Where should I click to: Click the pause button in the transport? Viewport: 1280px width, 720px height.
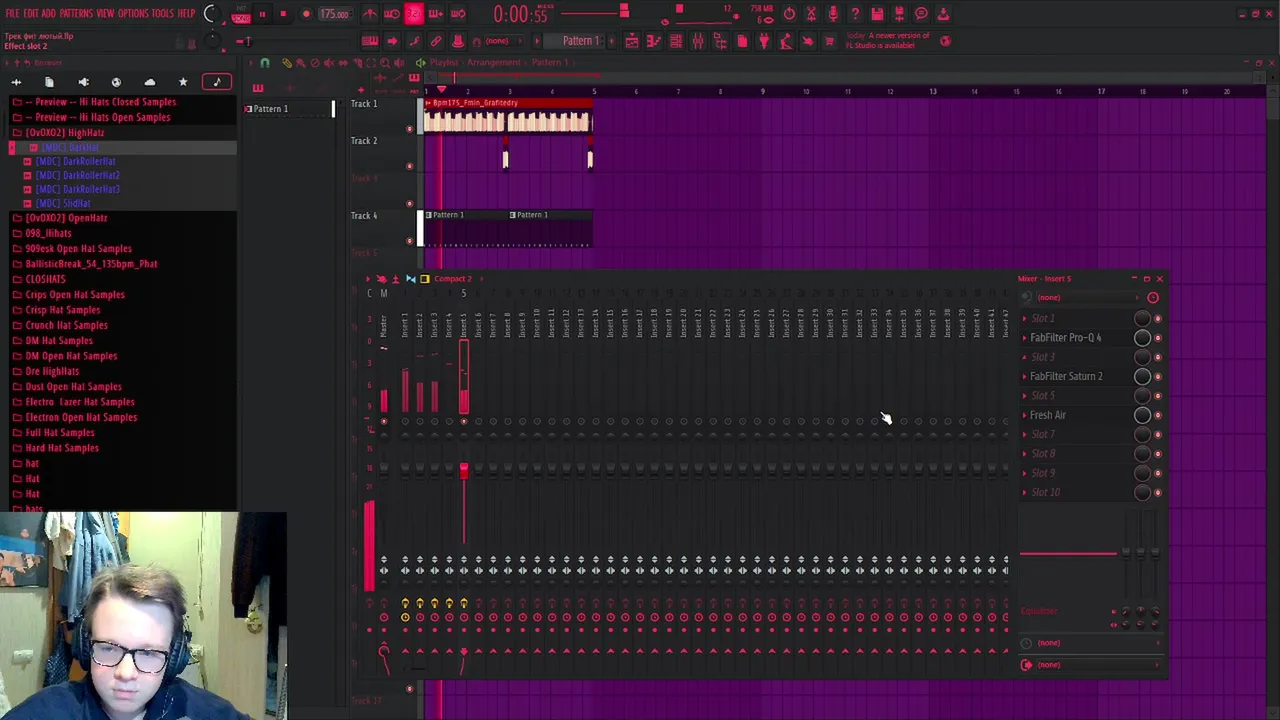tap(262, 14)
